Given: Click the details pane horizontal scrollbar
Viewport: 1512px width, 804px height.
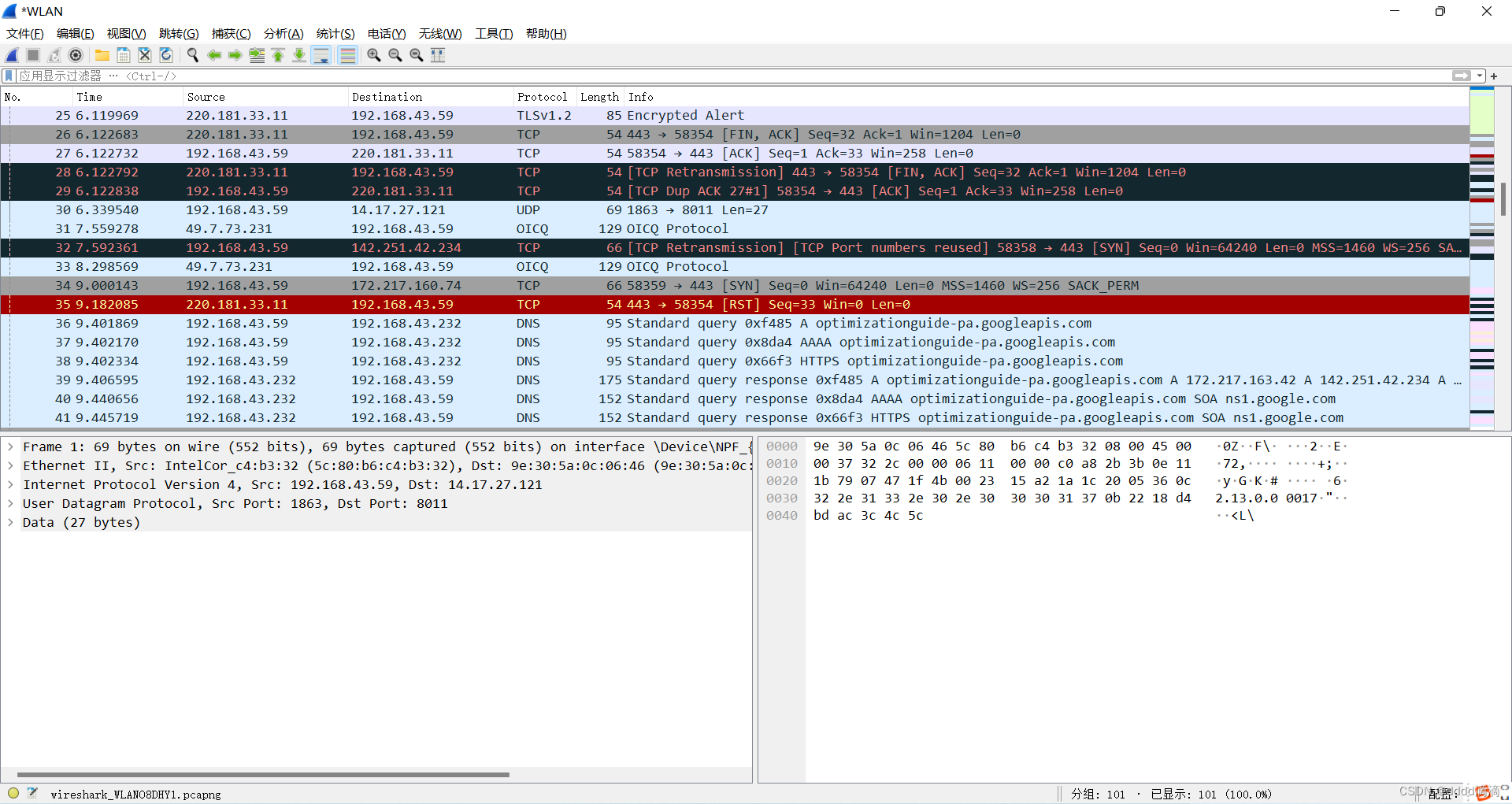Looking at the screenshot, I should pyautogui.click(x=263, y=775).
